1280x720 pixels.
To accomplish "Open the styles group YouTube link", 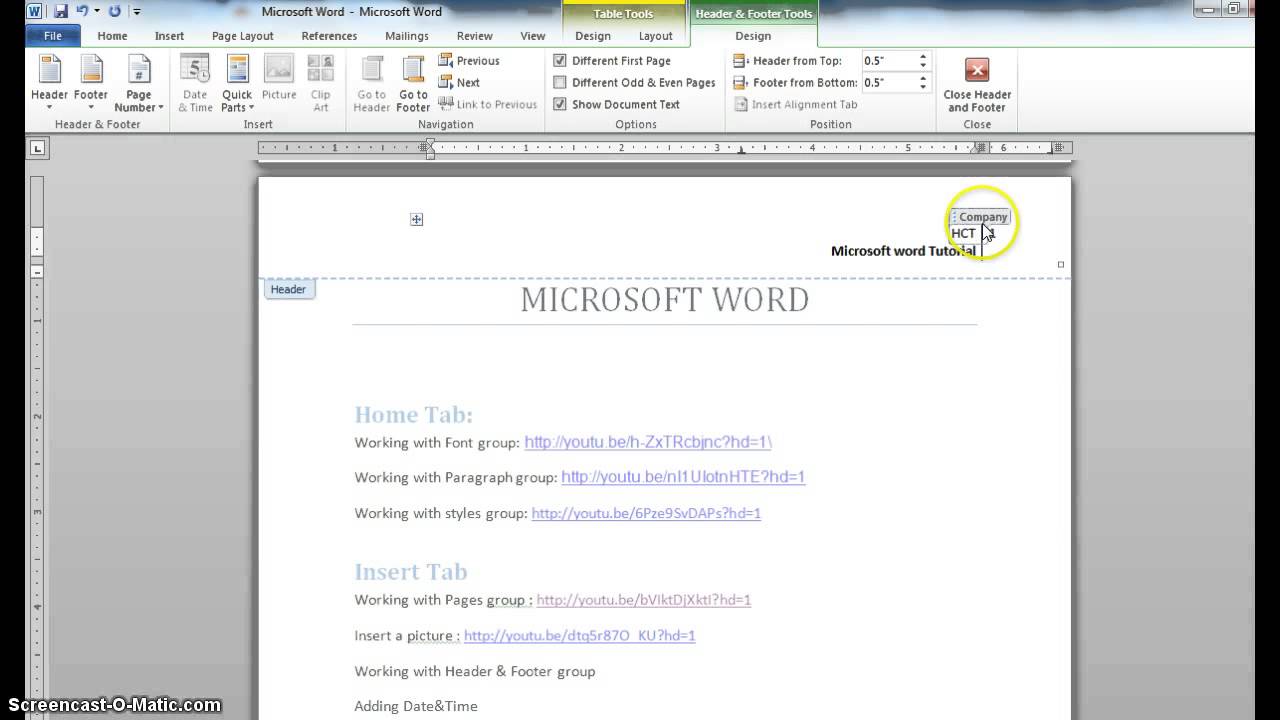I will [646, 513].
